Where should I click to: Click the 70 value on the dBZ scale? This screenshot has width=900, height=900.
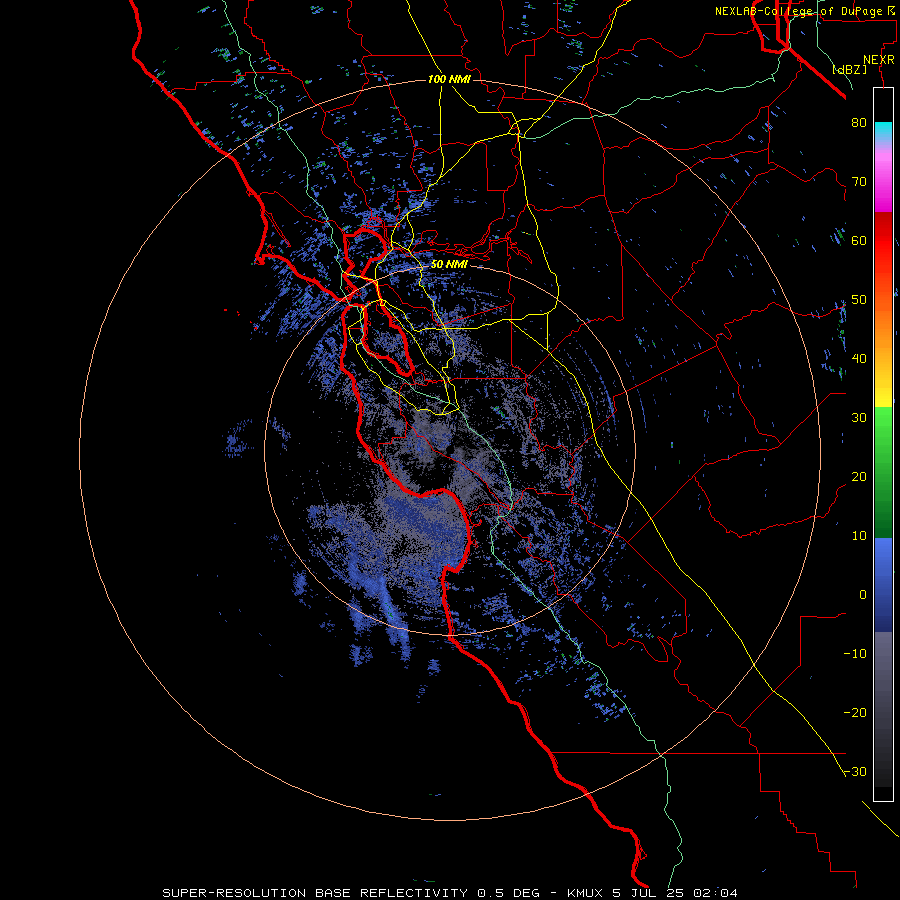[859, 182]
